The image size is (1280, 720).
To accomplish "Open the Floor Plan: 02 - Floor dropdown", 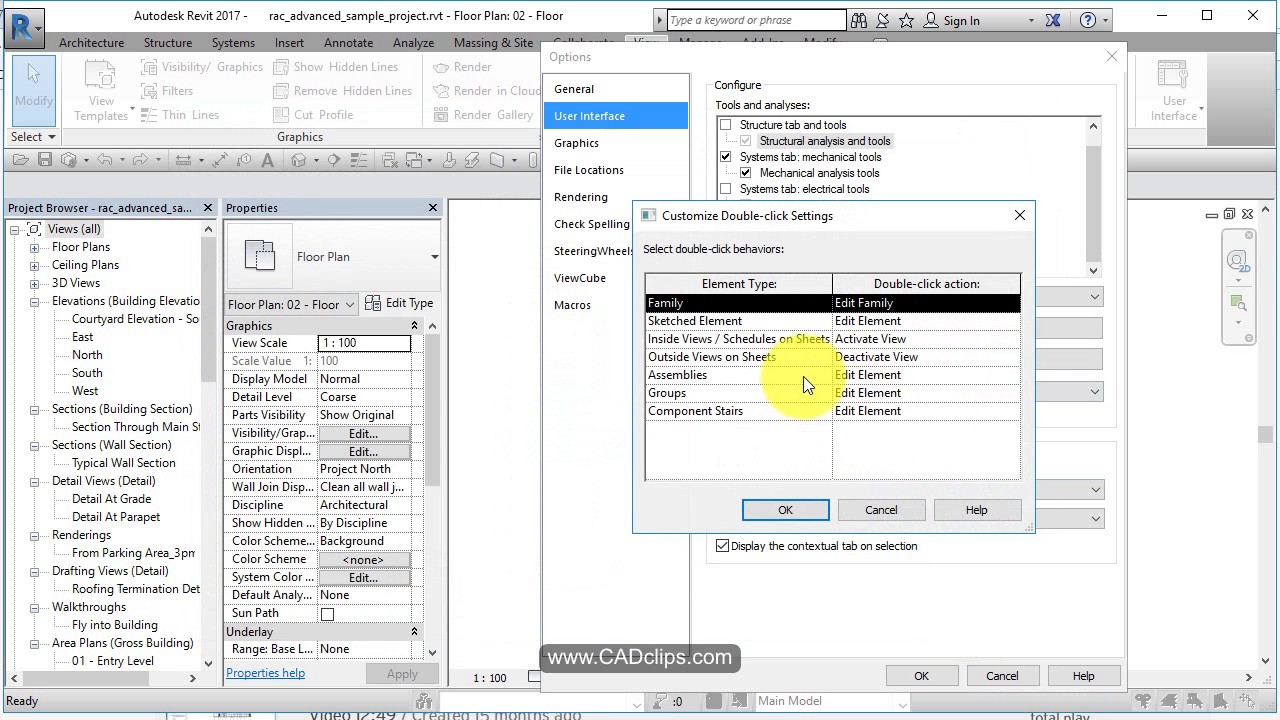I will 291,304.
